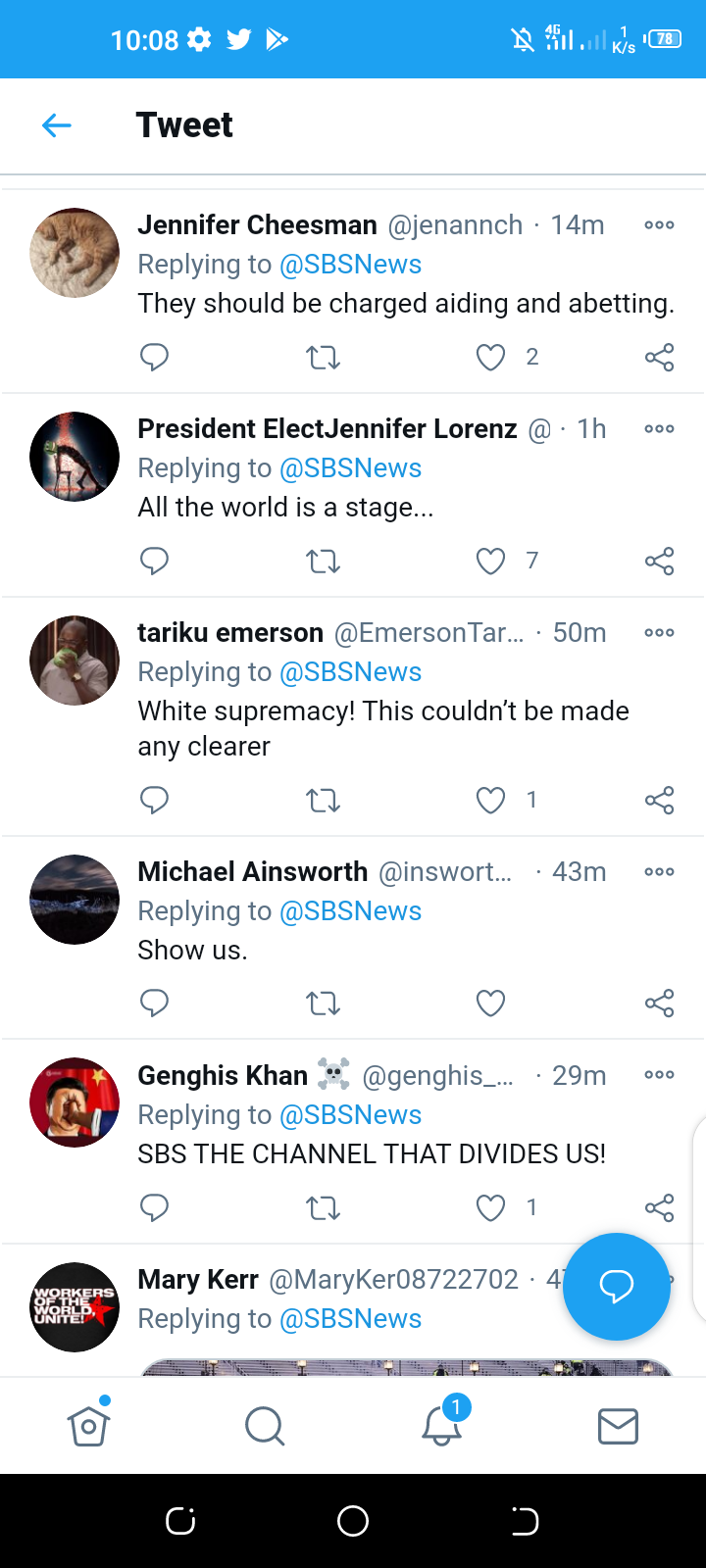Open @SBSNews link in Mary Kerr's reply
Screen dimensions: 706x1568
pyautogui.click(x=350, y=1319)
